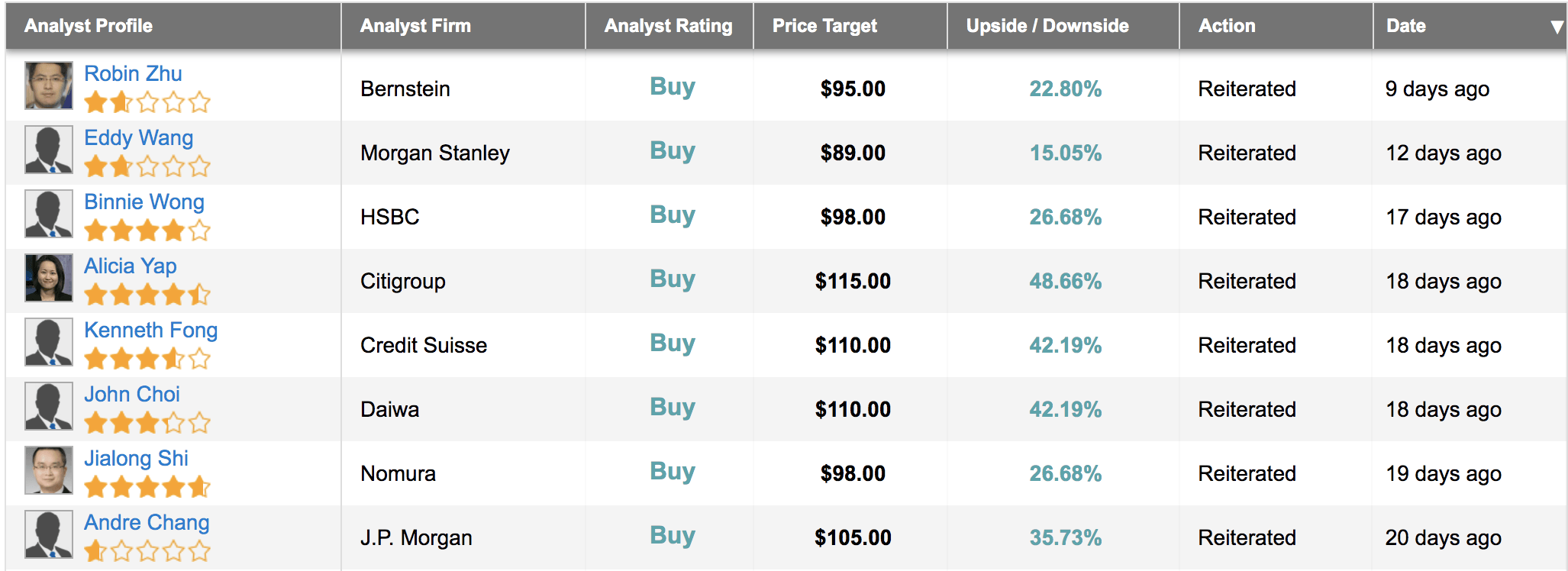Open Robin Zhu's profile photo

(49, 85)
